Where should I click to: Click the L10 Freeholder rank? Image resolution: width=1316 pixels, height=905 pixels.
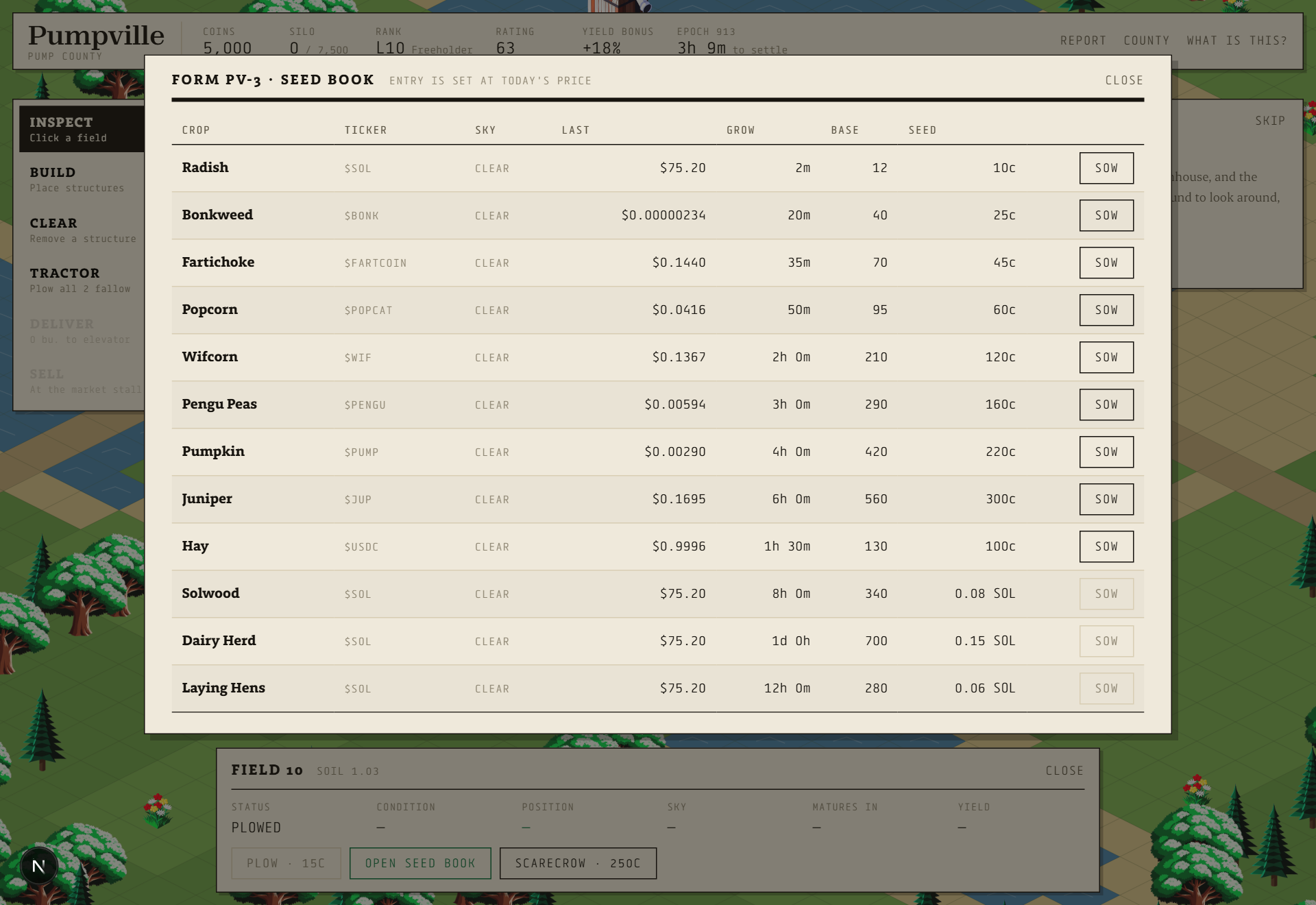(424, 48)
